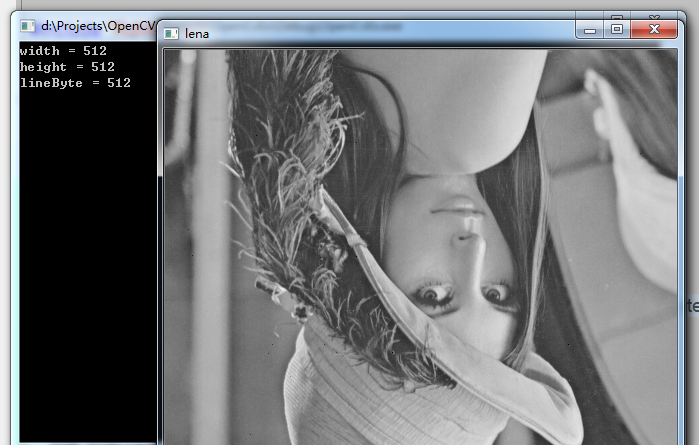Click the console window title bar icon

point(28,26)
